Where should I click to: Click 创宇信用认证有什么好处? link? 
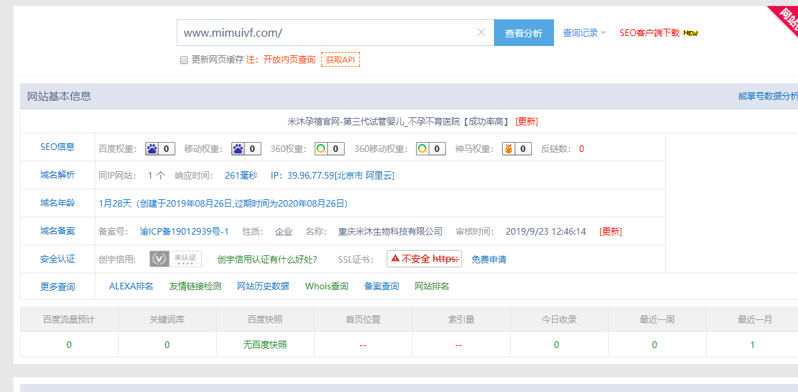(267, 260)
